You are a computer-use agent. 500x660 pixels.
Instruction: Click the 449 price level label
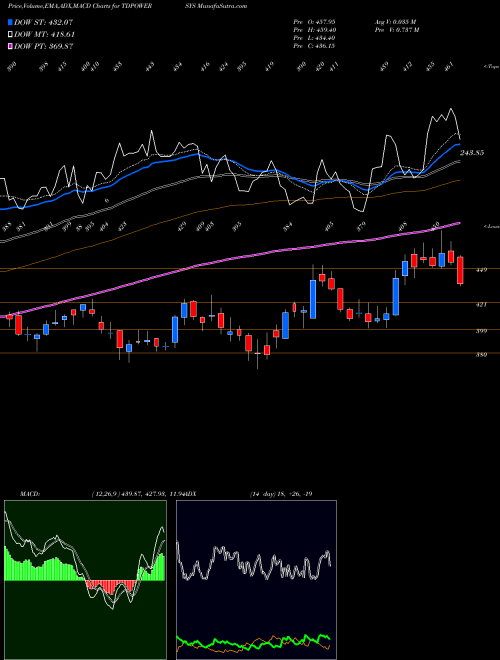click(481, 270)
